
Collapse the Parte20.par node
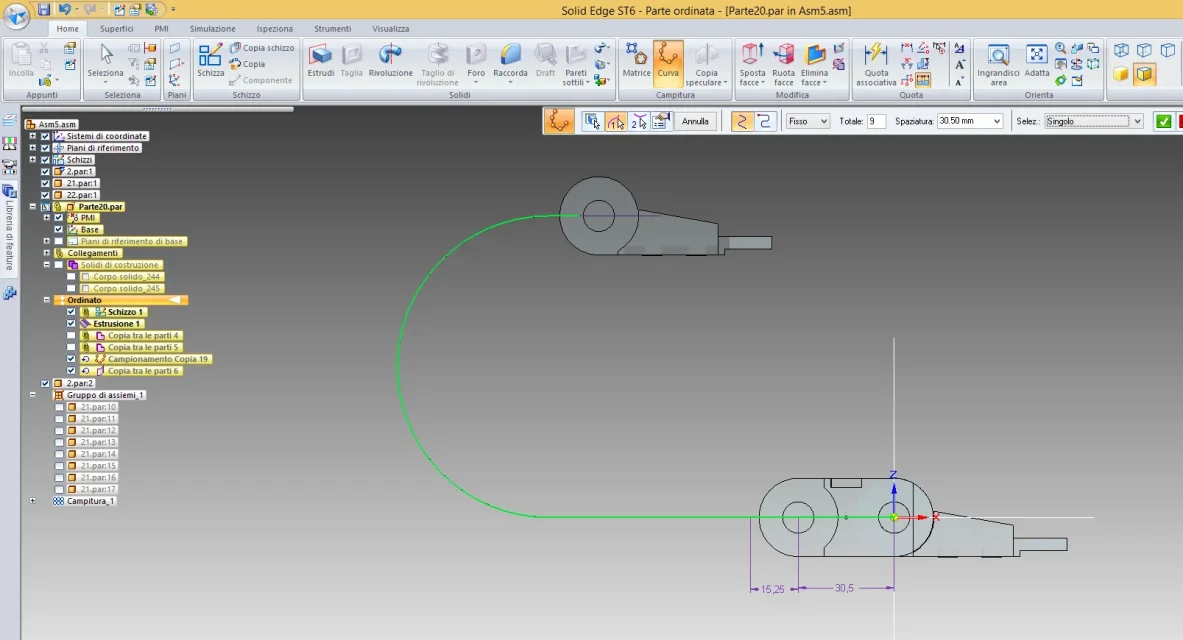32,207
